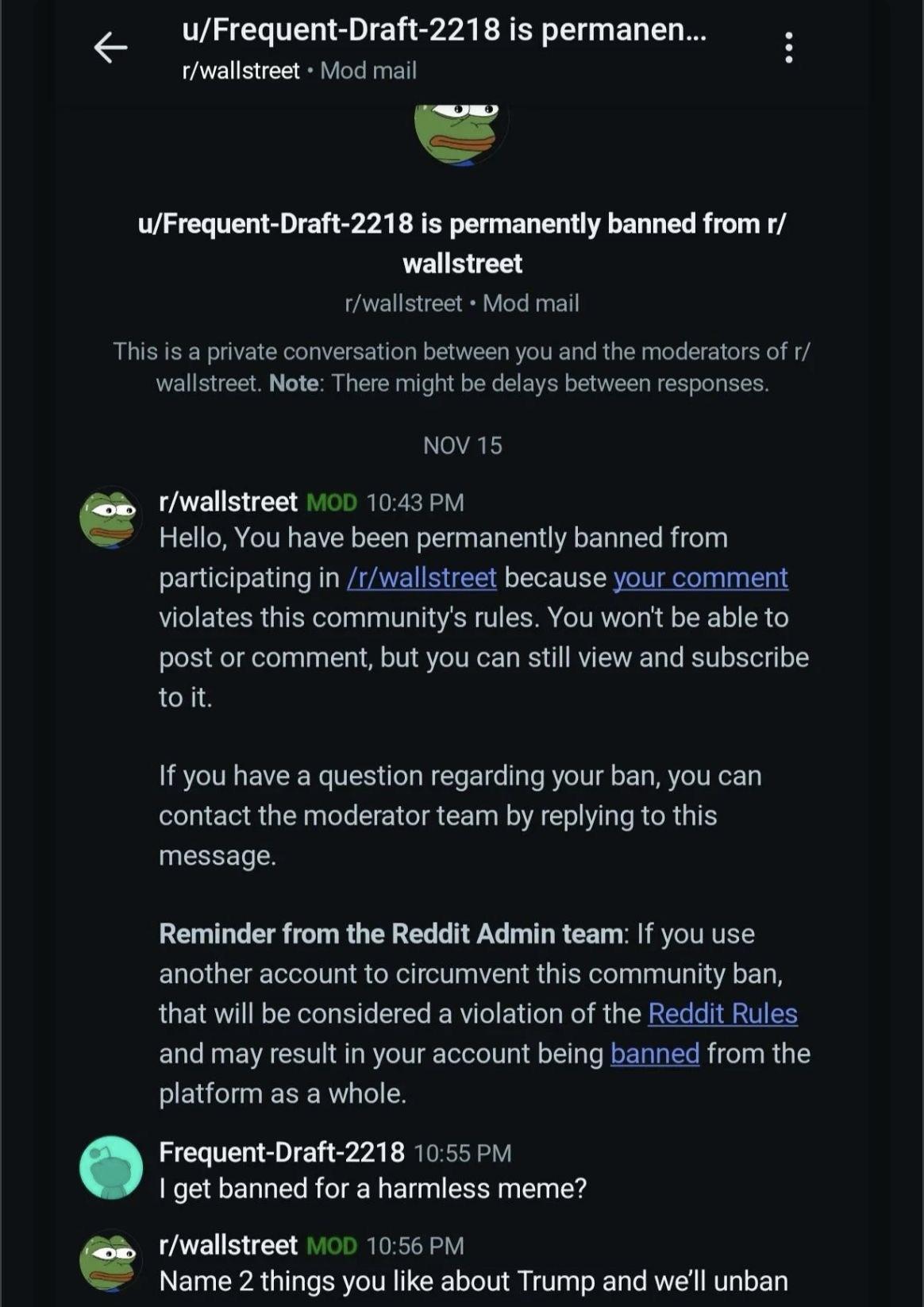This screenshot has width=924, height=1307.
Task: Open the /r/wallstreet link
Action: [x=422, y=577]
